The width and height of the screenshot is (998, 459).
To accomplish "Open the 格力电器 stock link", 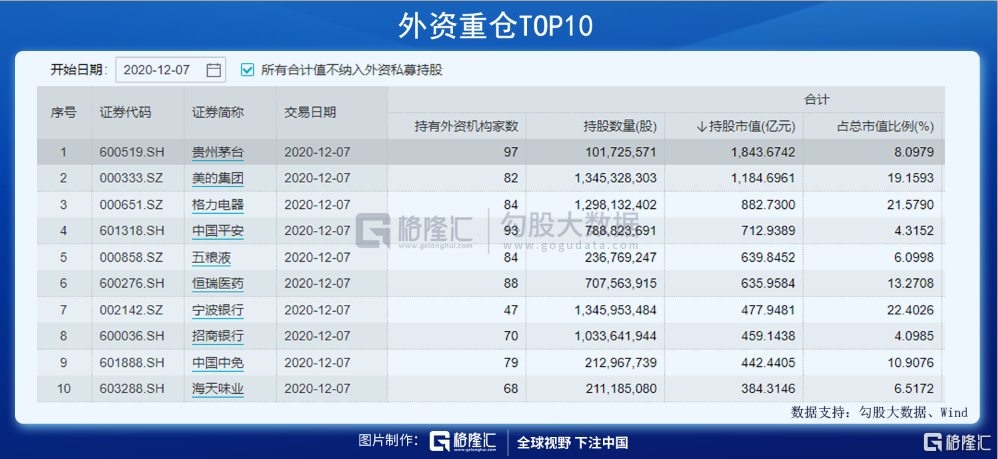I will click(x=218, y=205).
